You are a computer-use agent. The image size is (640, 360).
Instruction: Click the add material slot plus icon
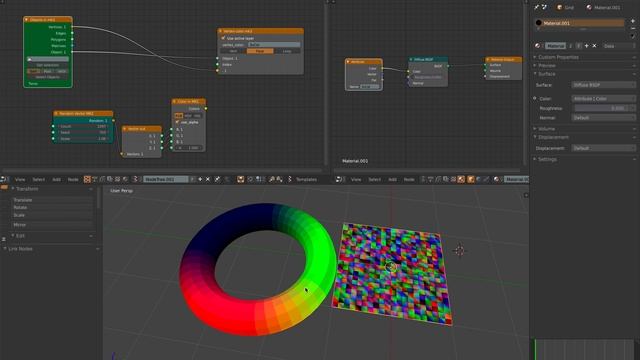[x=633, y=21]
